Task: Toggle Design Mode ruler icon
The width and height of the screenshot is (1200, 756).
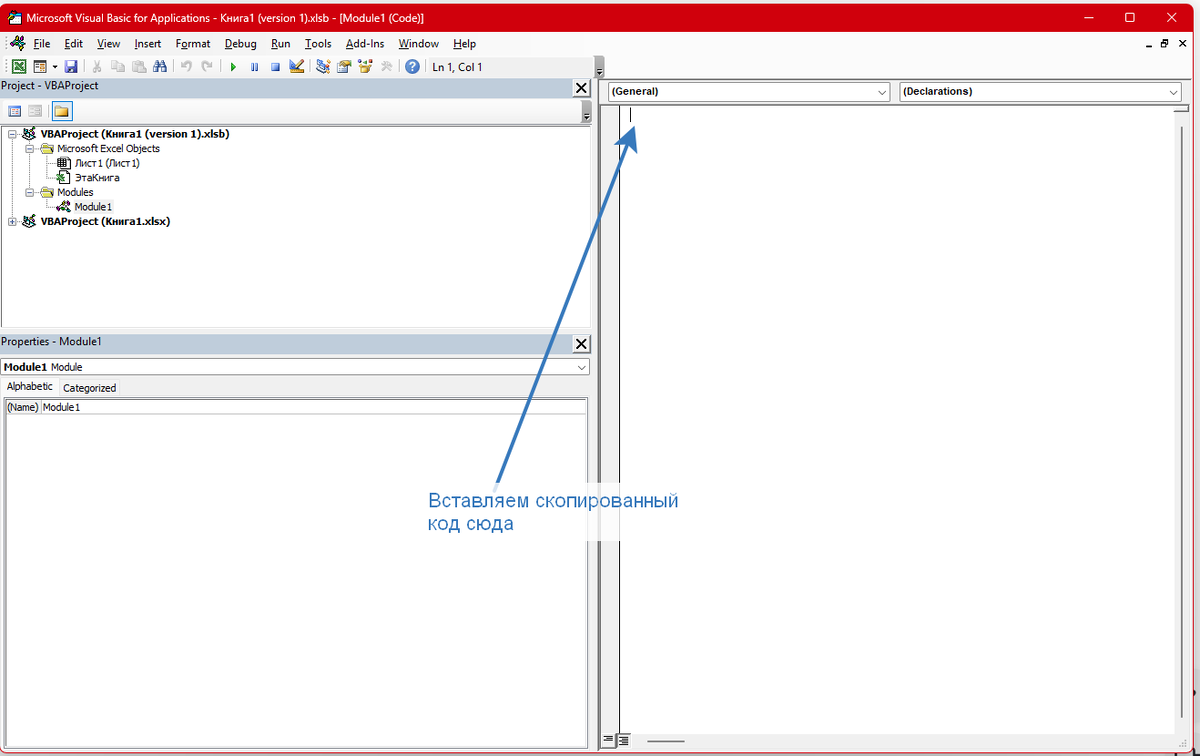Action: point(296,67)
